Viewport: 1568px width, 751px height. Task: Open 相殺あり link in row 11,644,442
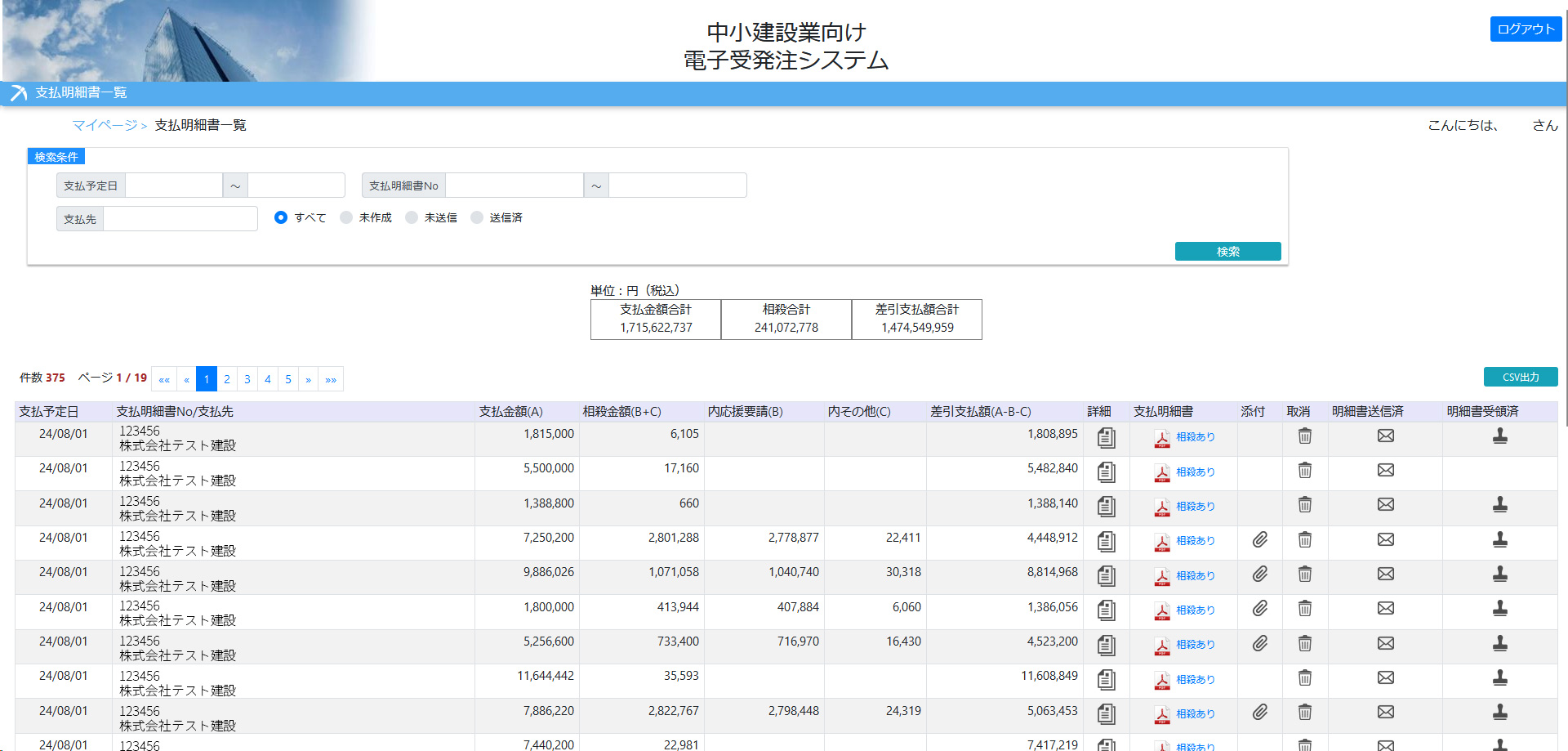(1196, 680)
